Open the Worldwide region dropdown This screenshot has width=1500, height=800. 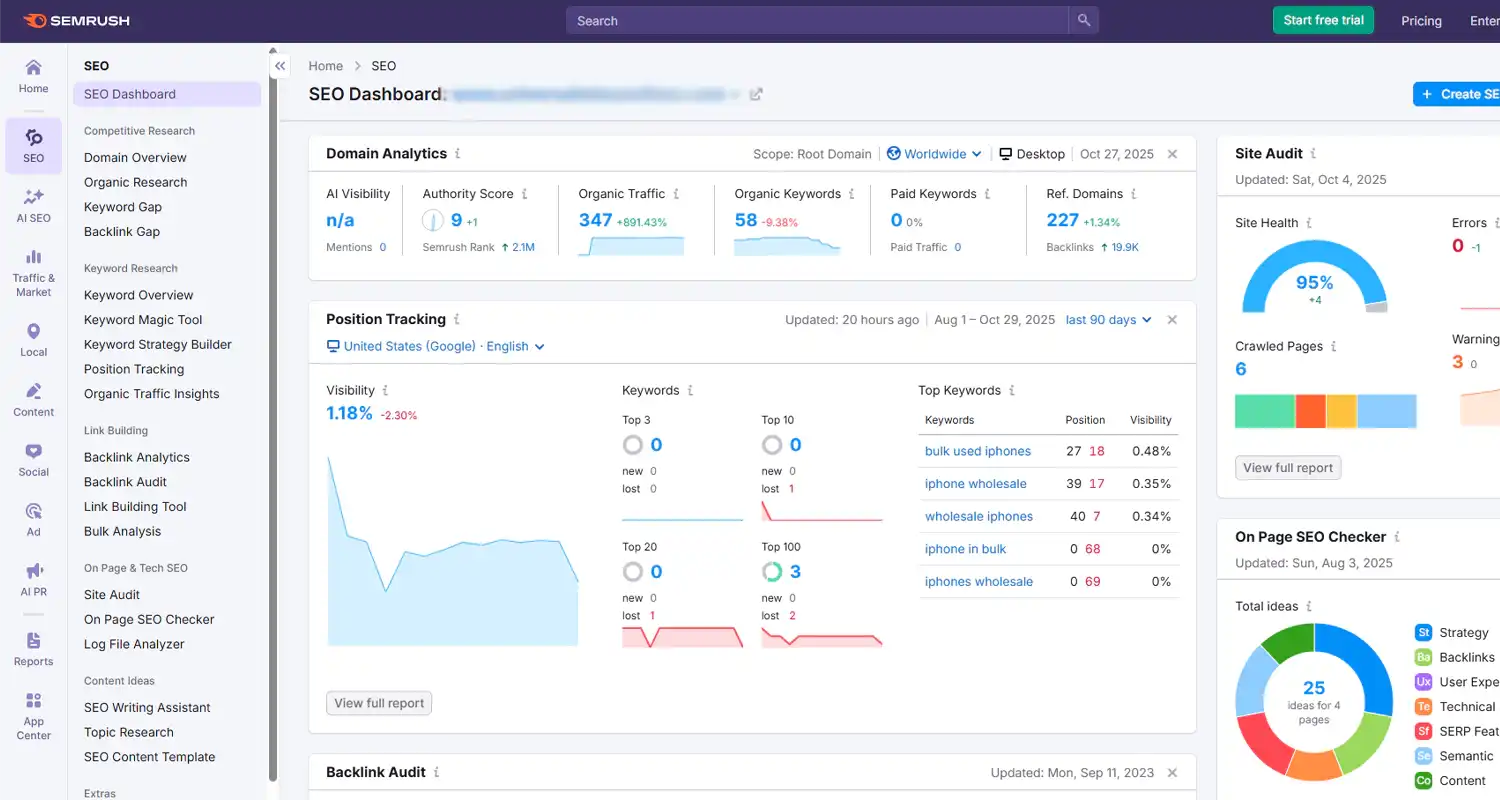coord(933,154)
